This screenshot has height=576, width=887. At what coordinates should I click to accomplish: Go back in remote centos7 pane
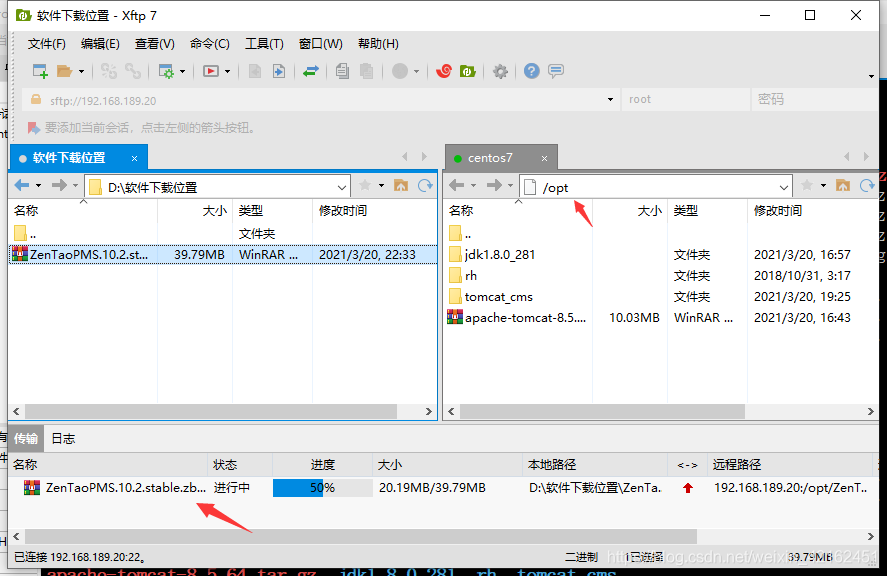(x=457, y=185)
